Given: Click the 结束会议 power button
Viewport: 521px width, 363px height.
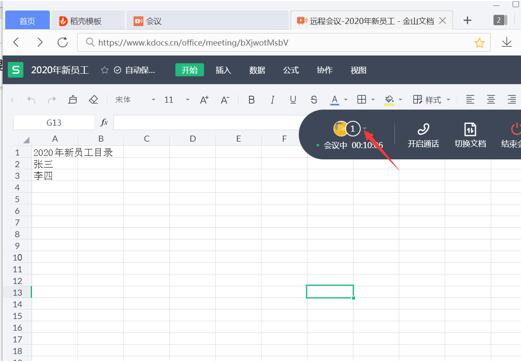Looking at the screenshot, I should point(511,135).
